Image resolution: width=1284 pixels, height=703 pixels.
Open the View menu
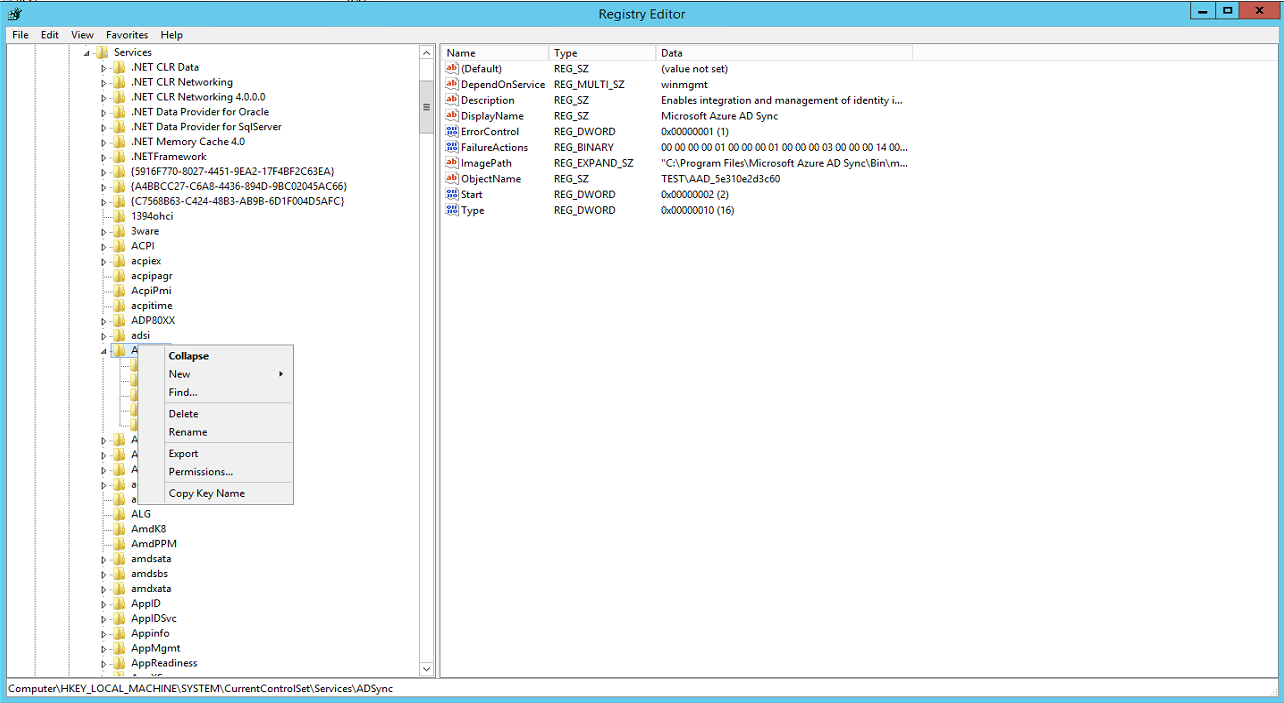(82, 35)
